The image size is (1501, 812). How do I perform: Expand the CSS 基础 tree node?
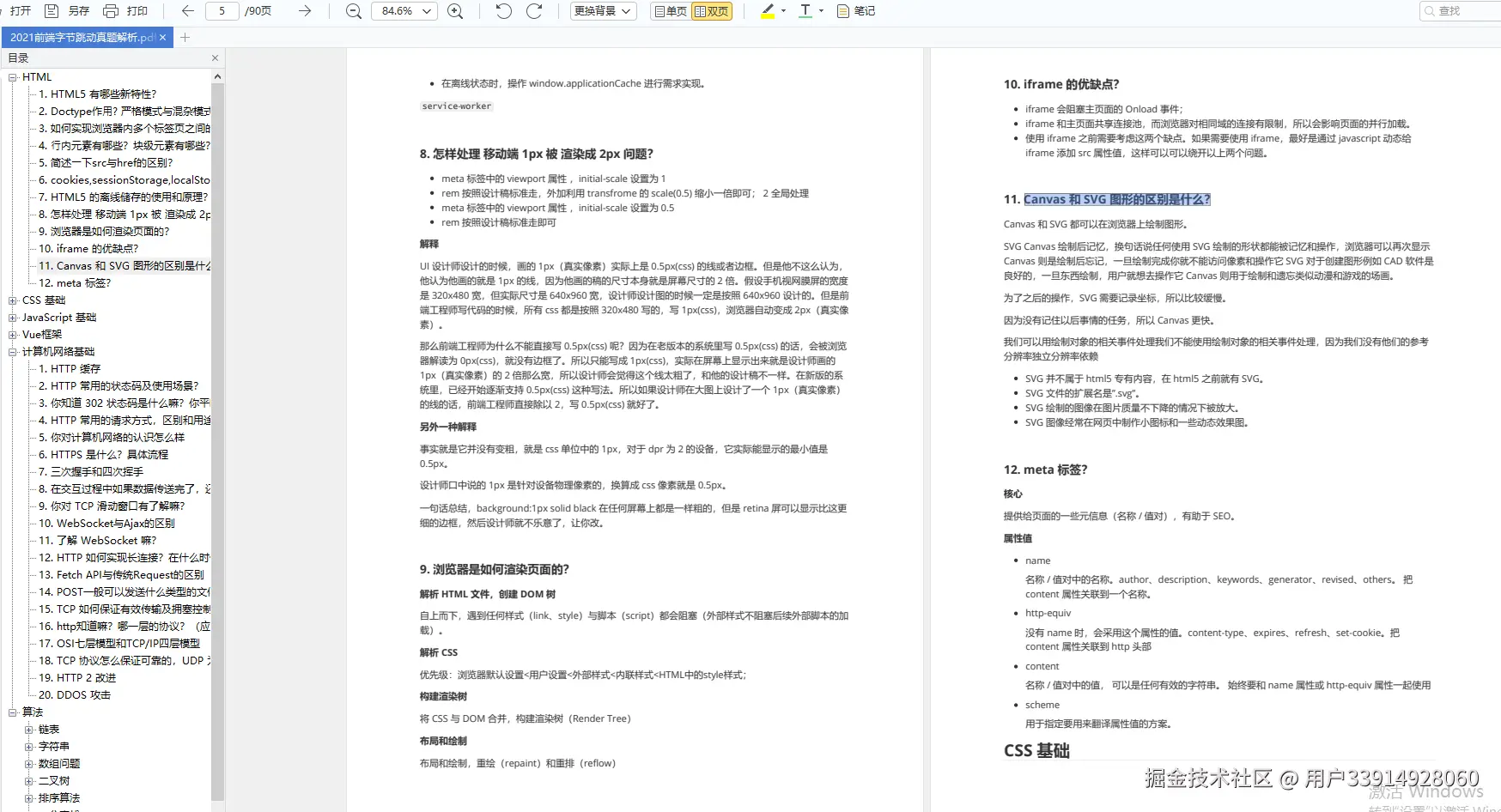(13, 300)
